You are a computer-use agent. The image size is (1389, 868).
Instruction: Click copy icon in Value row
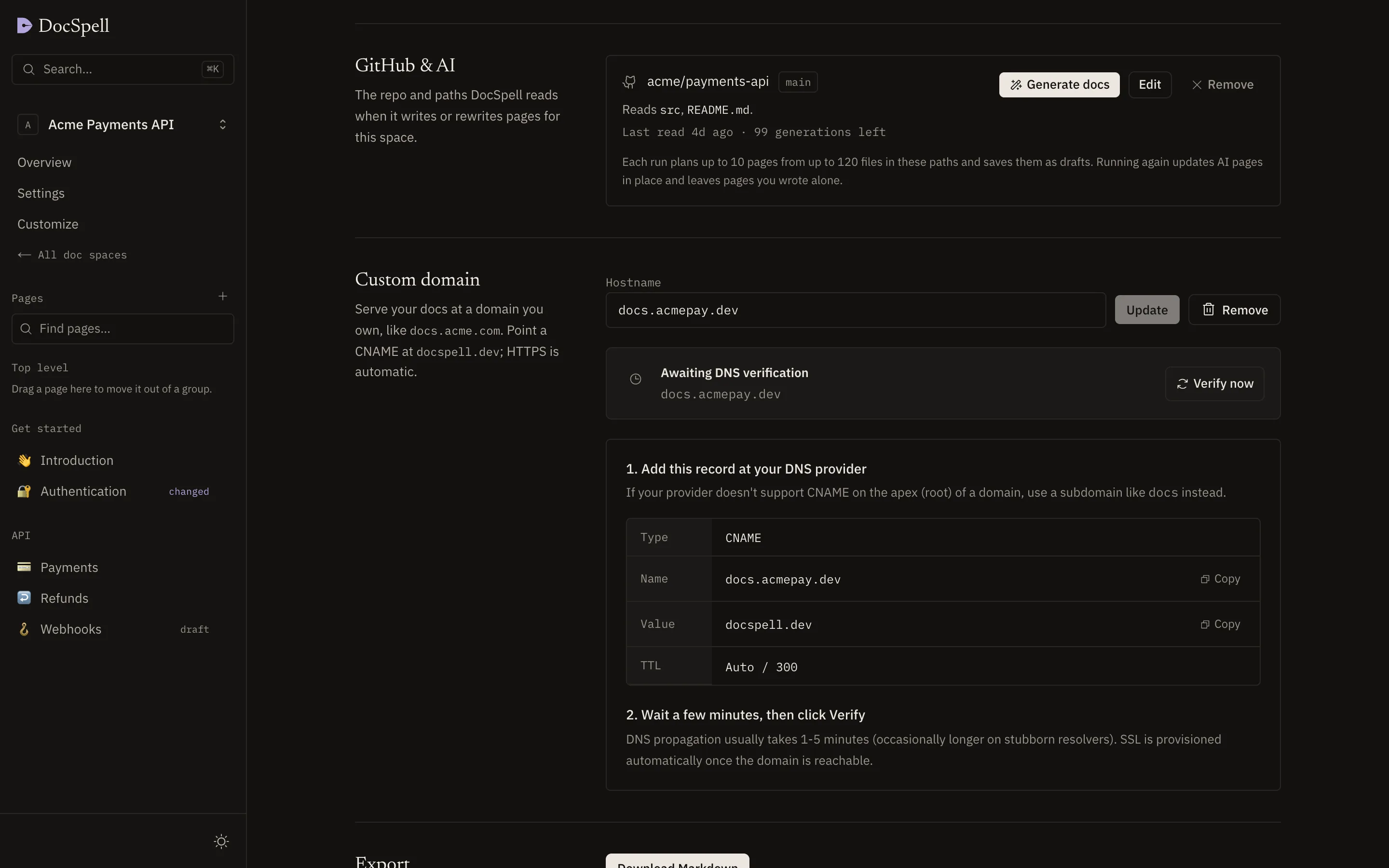pyautogui.click(x=1205, y=624)
